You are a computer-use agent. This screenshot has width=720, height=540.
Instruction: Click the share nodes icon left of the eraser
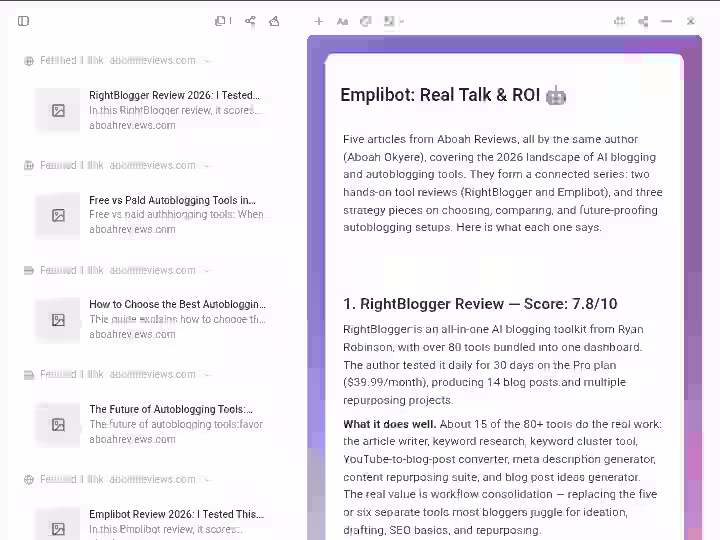pos(250,21)
